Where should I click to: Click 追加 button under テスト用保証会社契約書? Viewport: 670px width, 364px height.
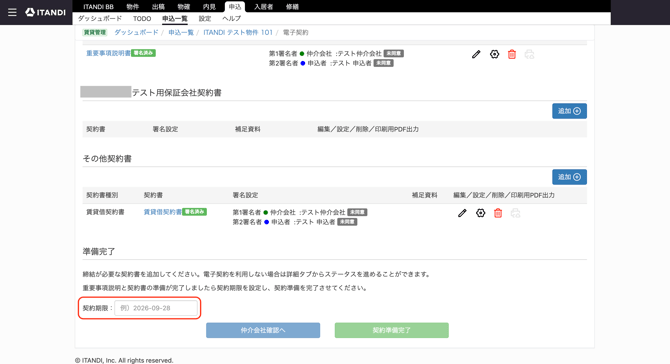[x=569, y=111]
